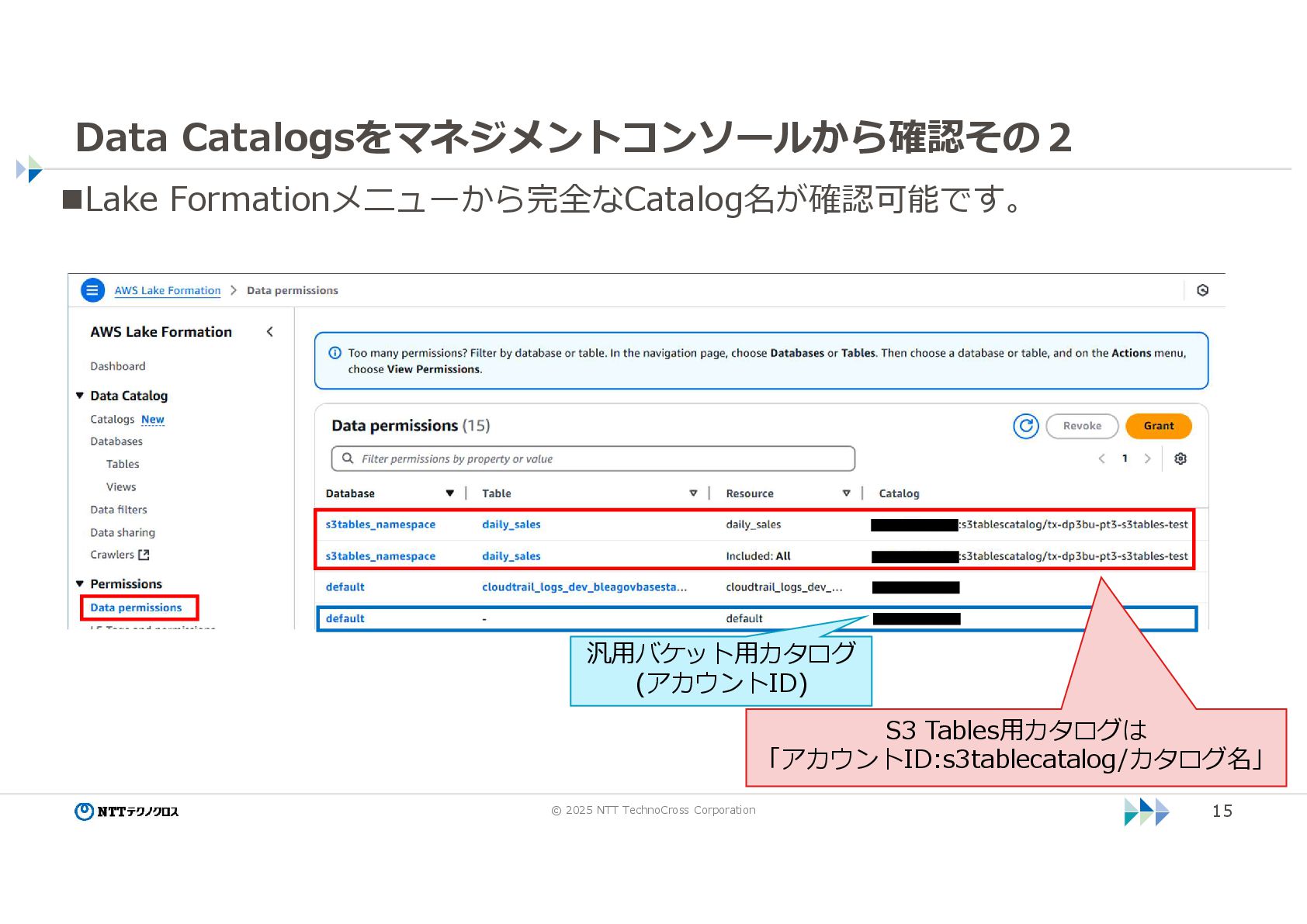The width and height of the screenshot is (1307, 924).
Task: Select page 1 in pagination
Action: pyautogui.click(x=1125, y=459)
